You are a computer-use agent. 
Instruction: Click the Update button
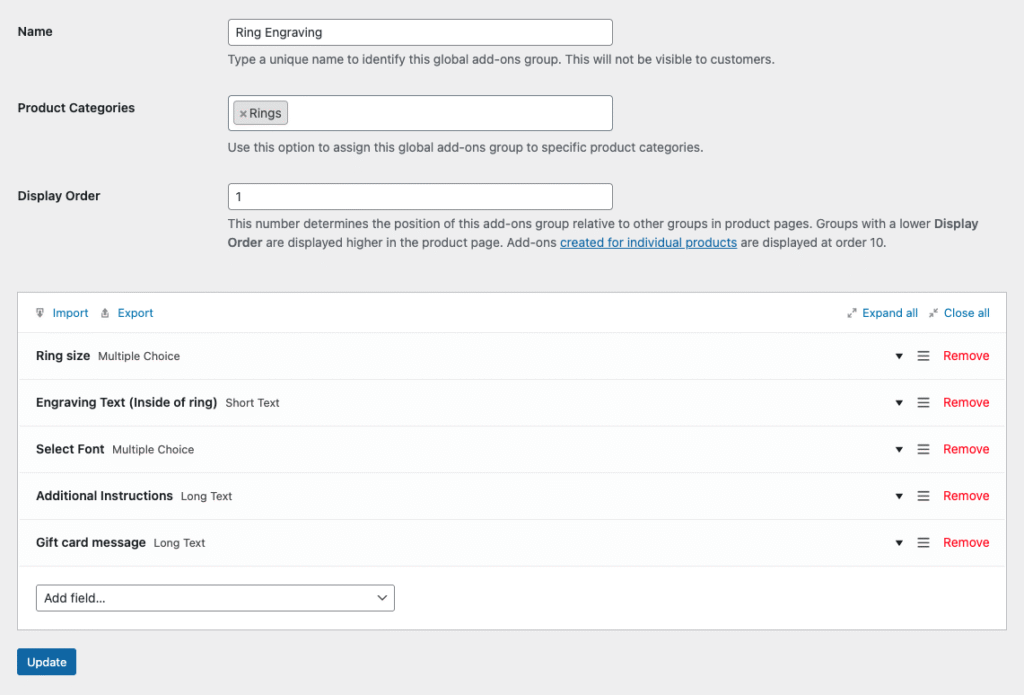tap(46, 662)
